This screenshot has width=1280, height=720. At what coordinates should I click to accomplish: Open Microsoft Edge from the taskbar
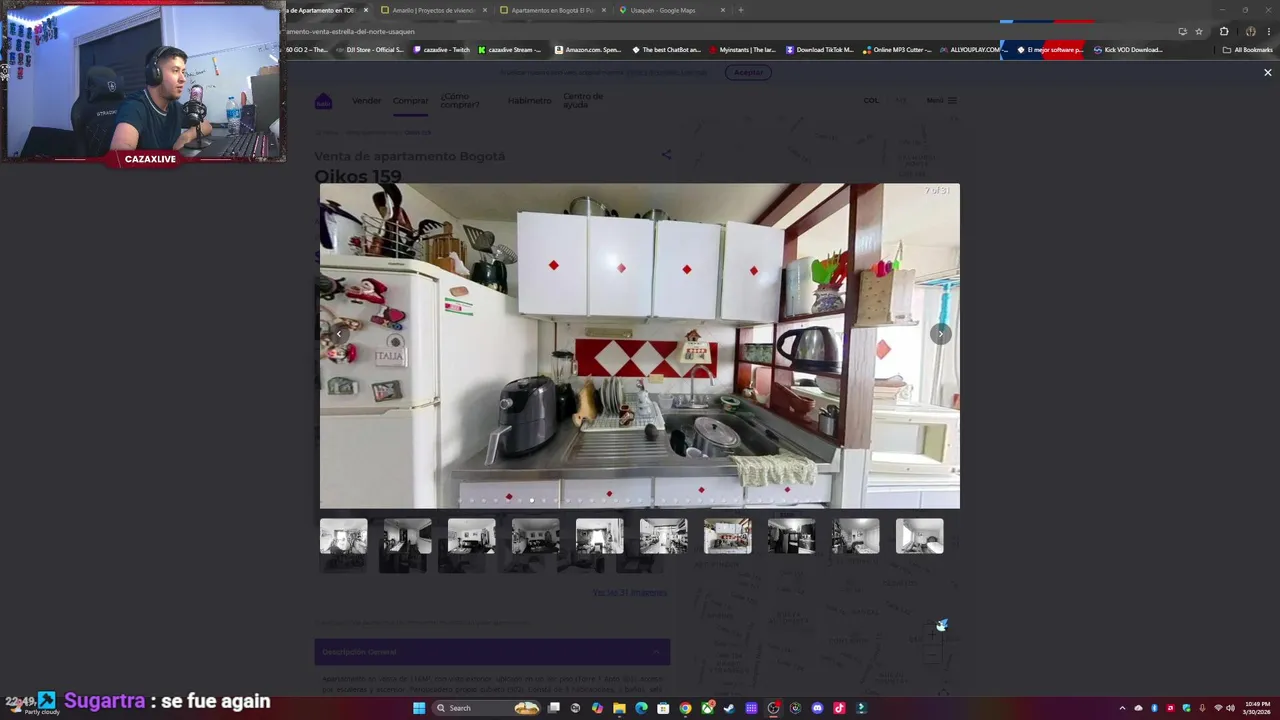641,708
